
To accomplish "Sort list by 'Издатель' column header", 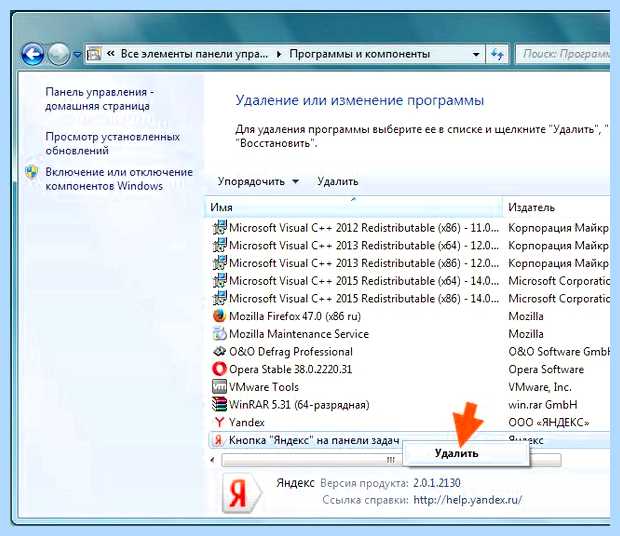I will click(x=557, y=207).
